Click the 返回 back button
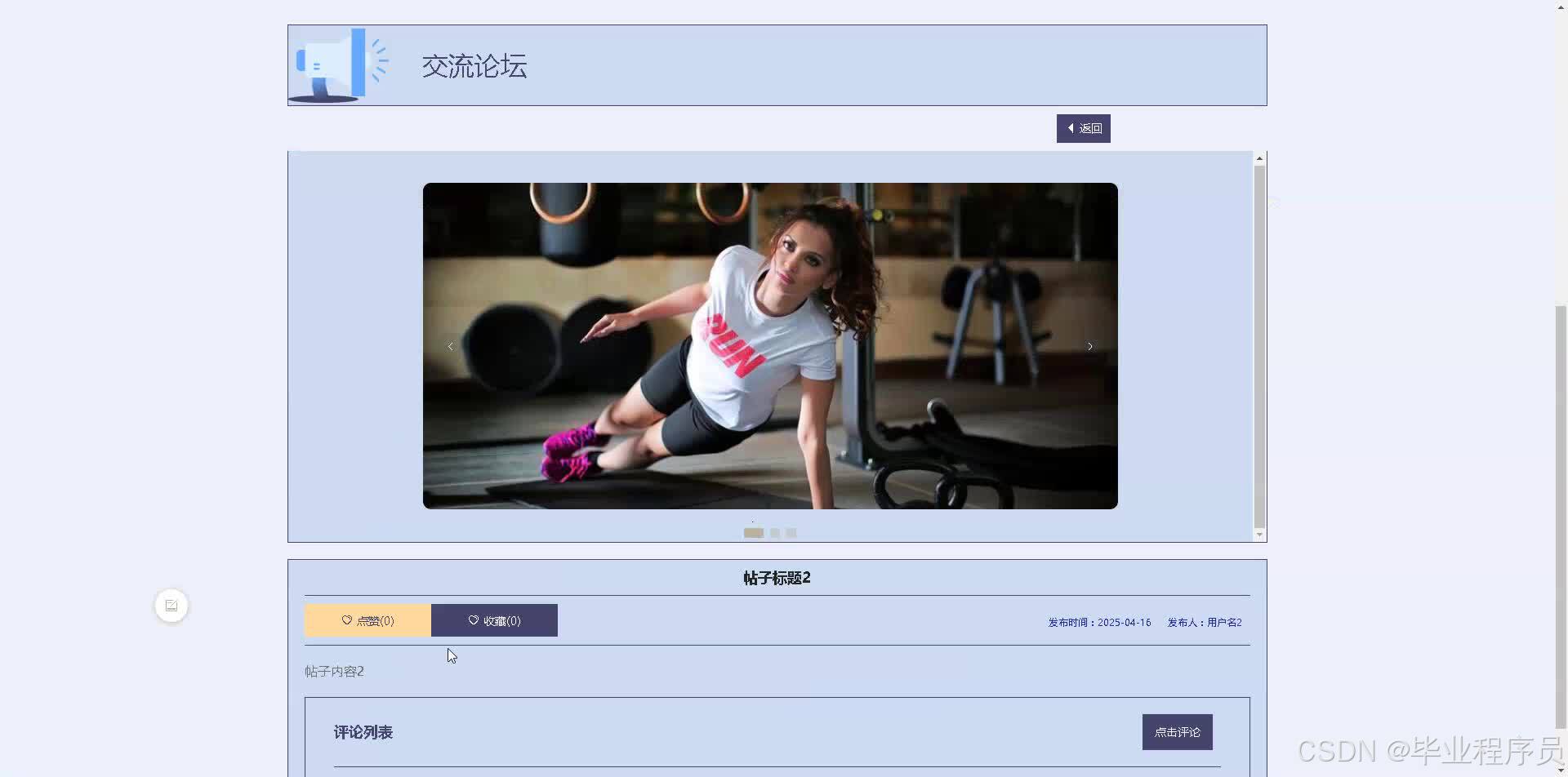 (x=1083, y=128)
